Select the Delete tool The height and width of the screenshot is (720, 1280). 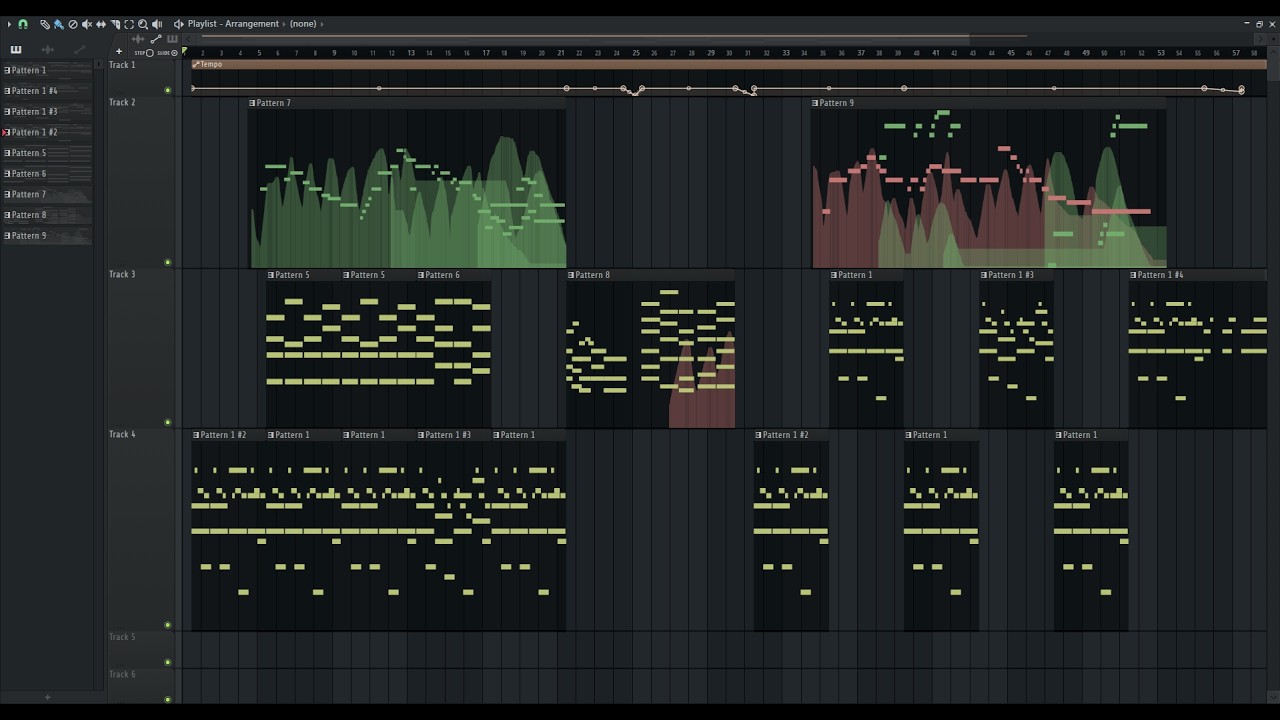(73, 24)
